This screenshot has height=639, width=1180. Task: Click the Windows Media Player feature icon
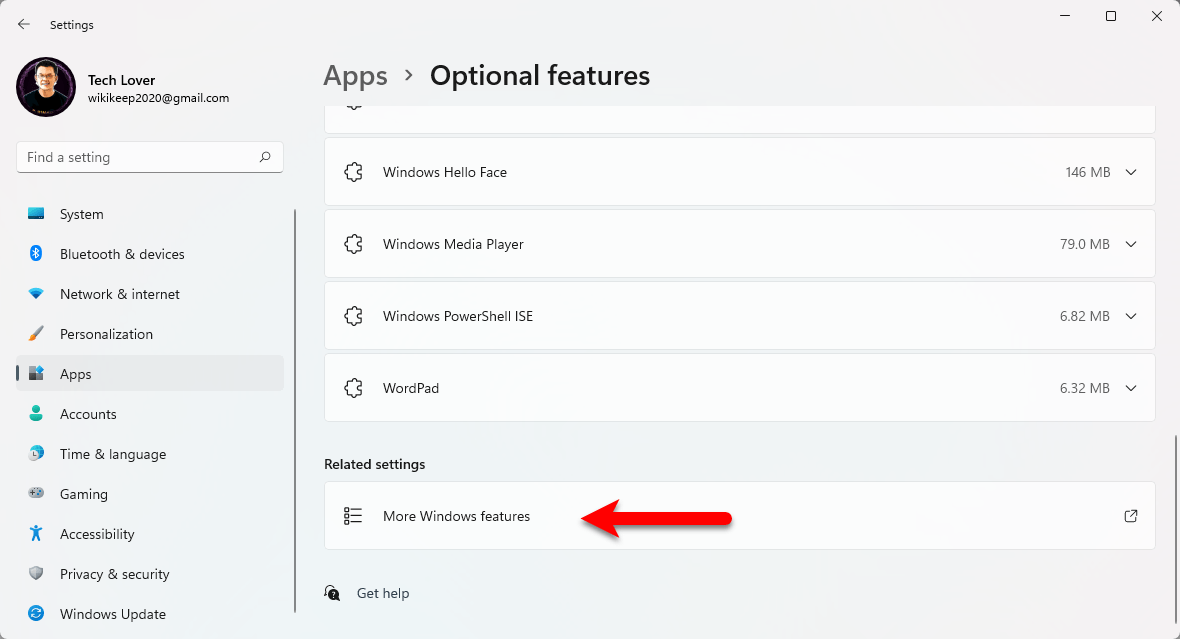354,245
